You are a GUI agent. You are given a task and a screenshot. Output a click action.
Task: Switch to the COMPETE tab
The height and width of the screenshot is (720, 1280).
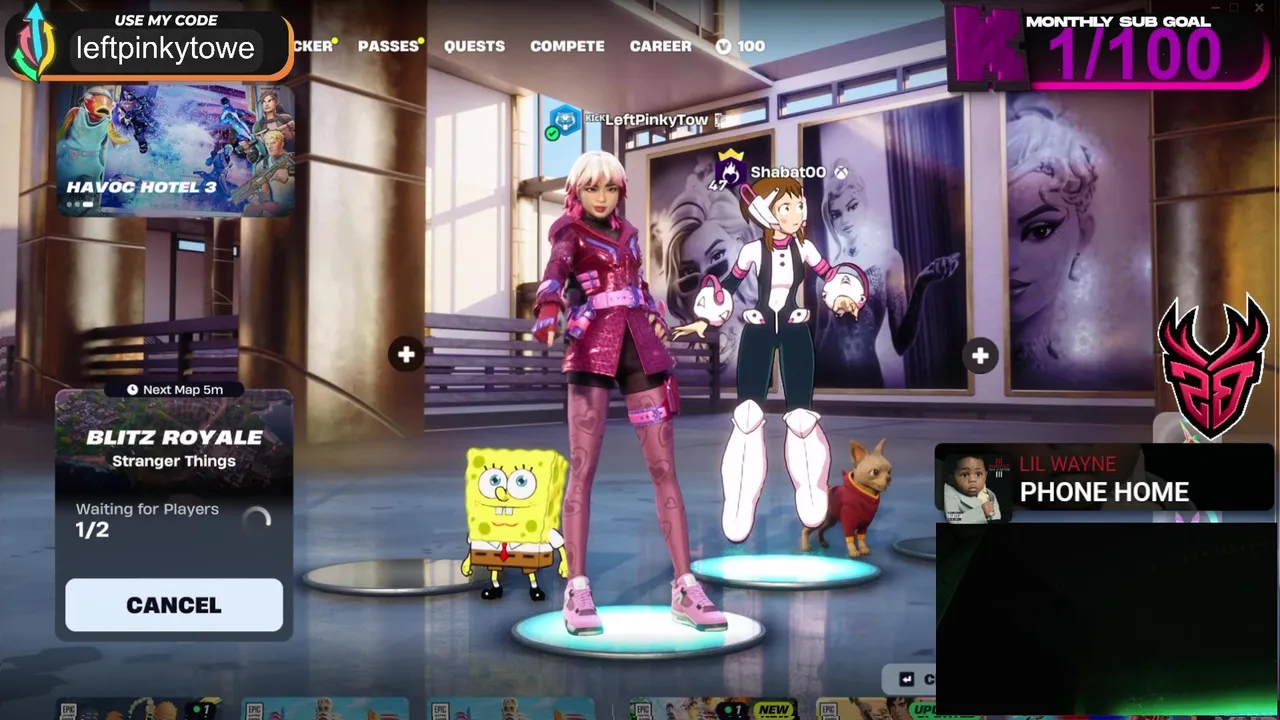click(567, 46)
